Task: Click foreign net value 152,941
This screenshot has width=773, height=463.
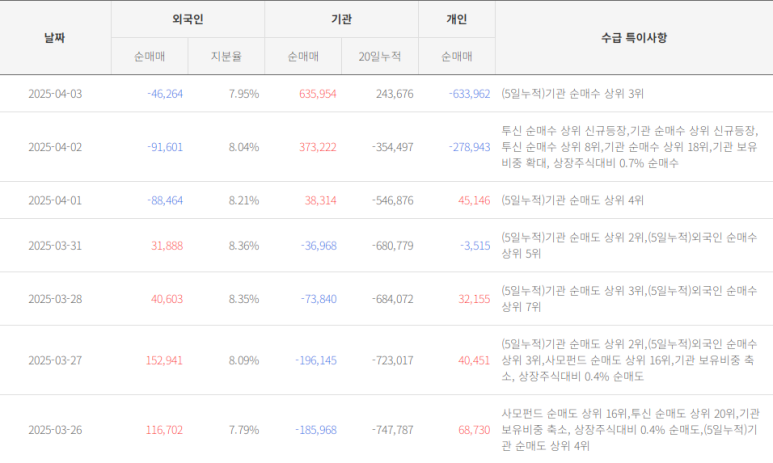Action: coord(164,360)
